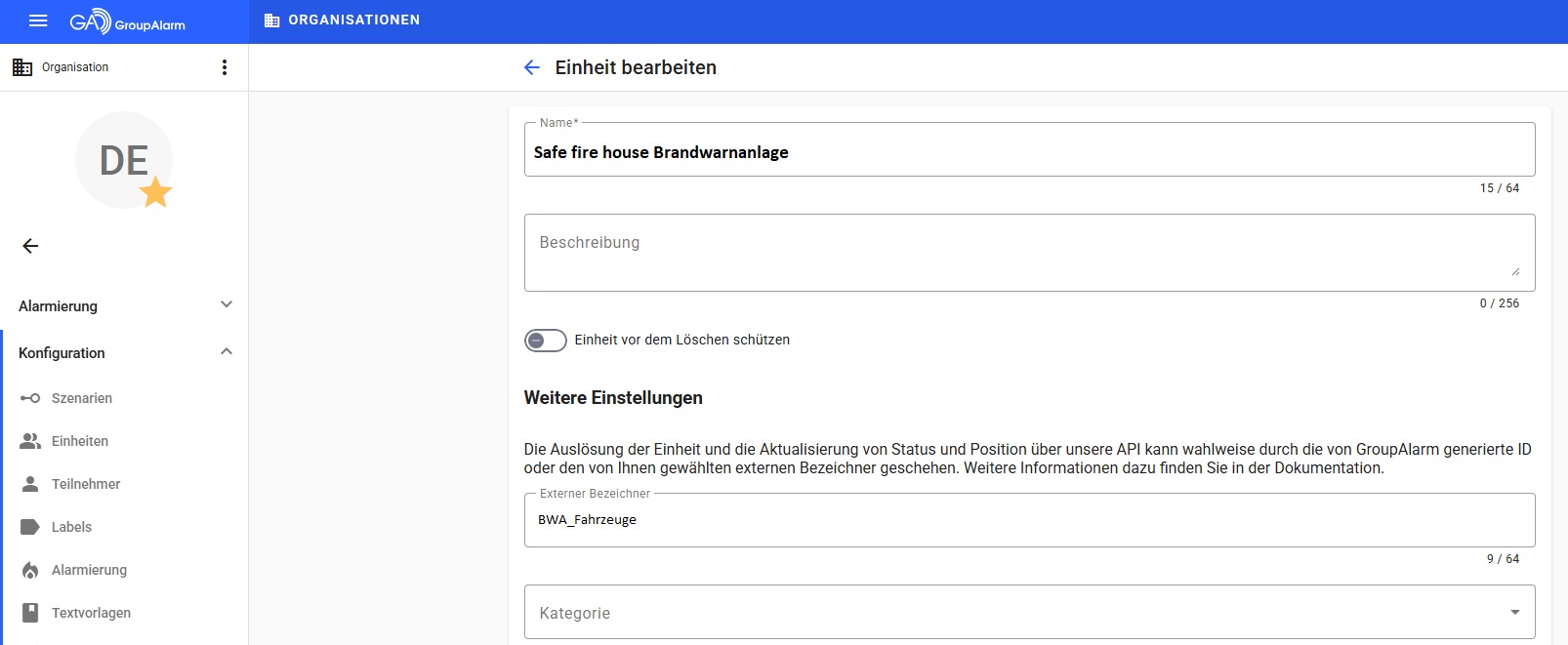1568x645 pixels.
Task: Click the DE organisation avatar
Action: (x=124, y=161)
